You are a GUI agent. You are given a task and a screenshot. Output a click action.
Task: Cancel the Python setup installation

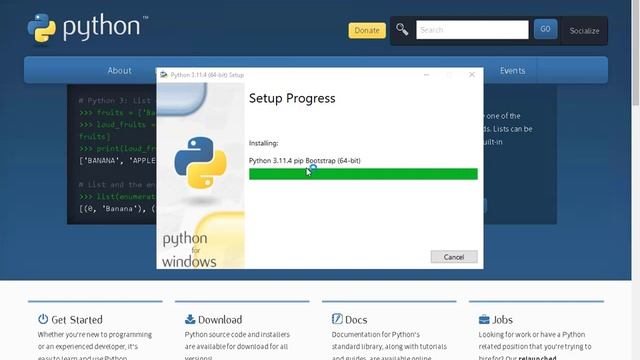click(x=454, y=257)
